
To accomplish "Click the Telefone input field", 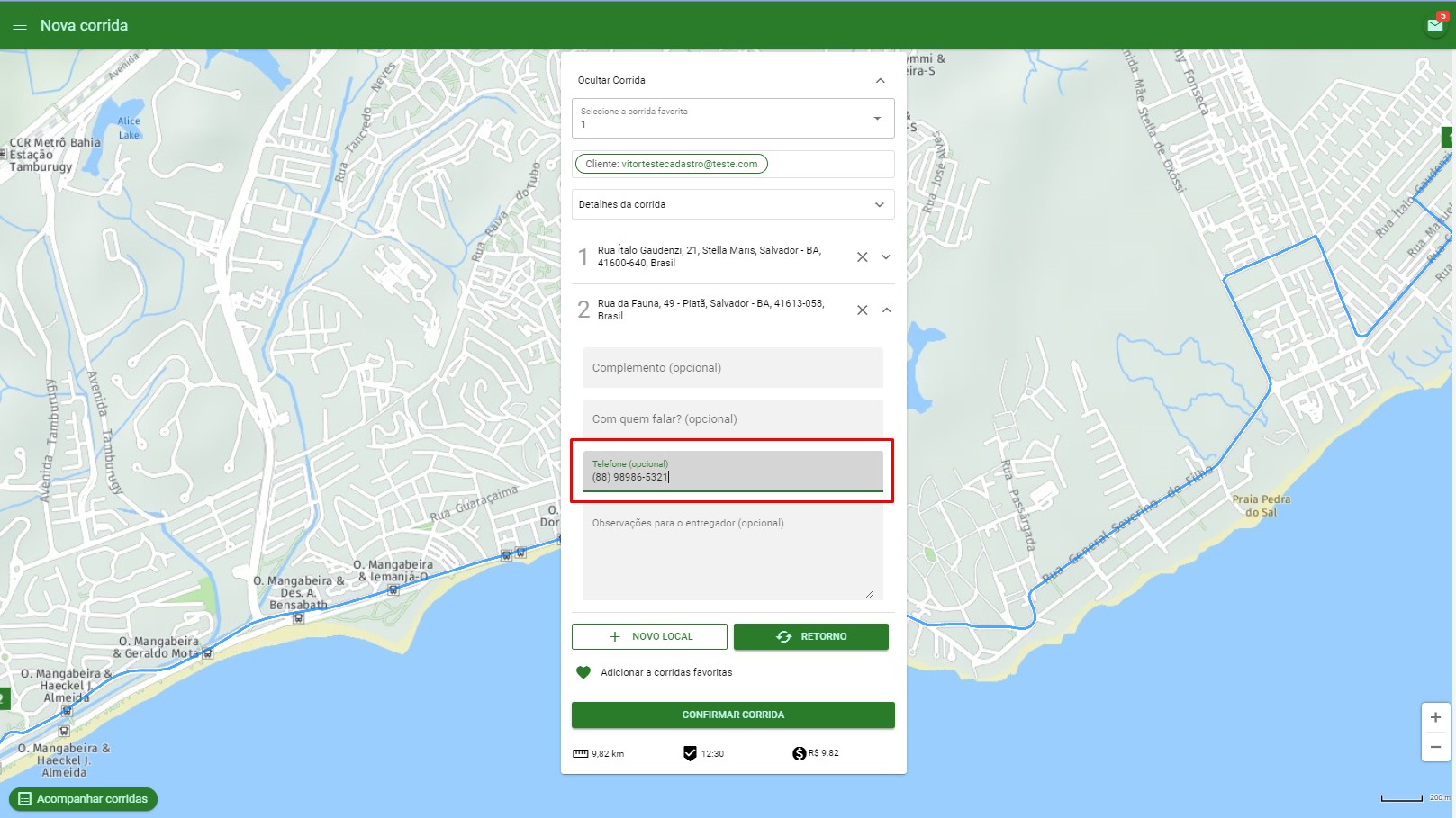I will point(733,471).
